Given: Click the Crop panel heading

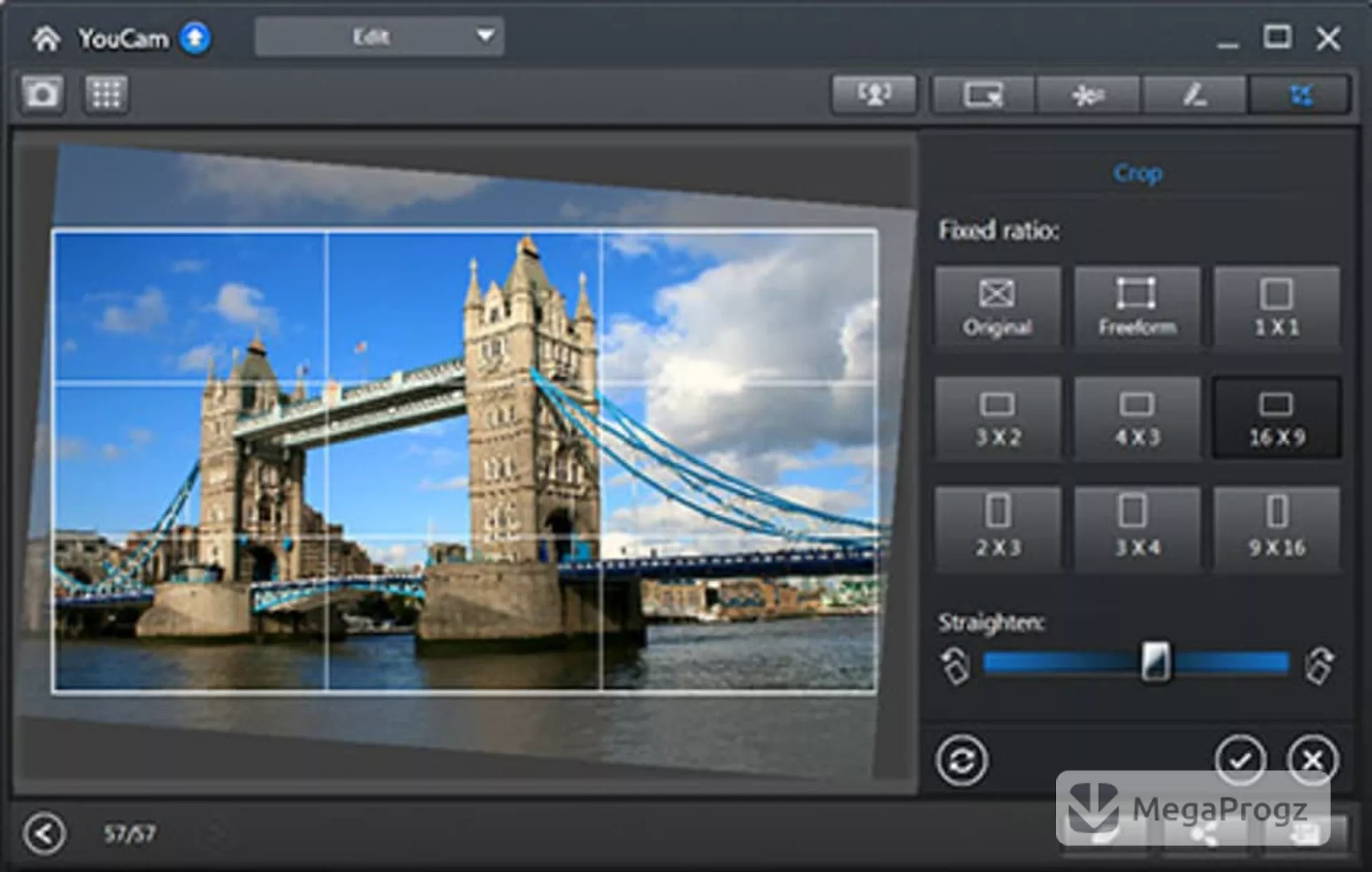Looking at the screenshot, I should pyautogui.click(x=1138, y=173).
